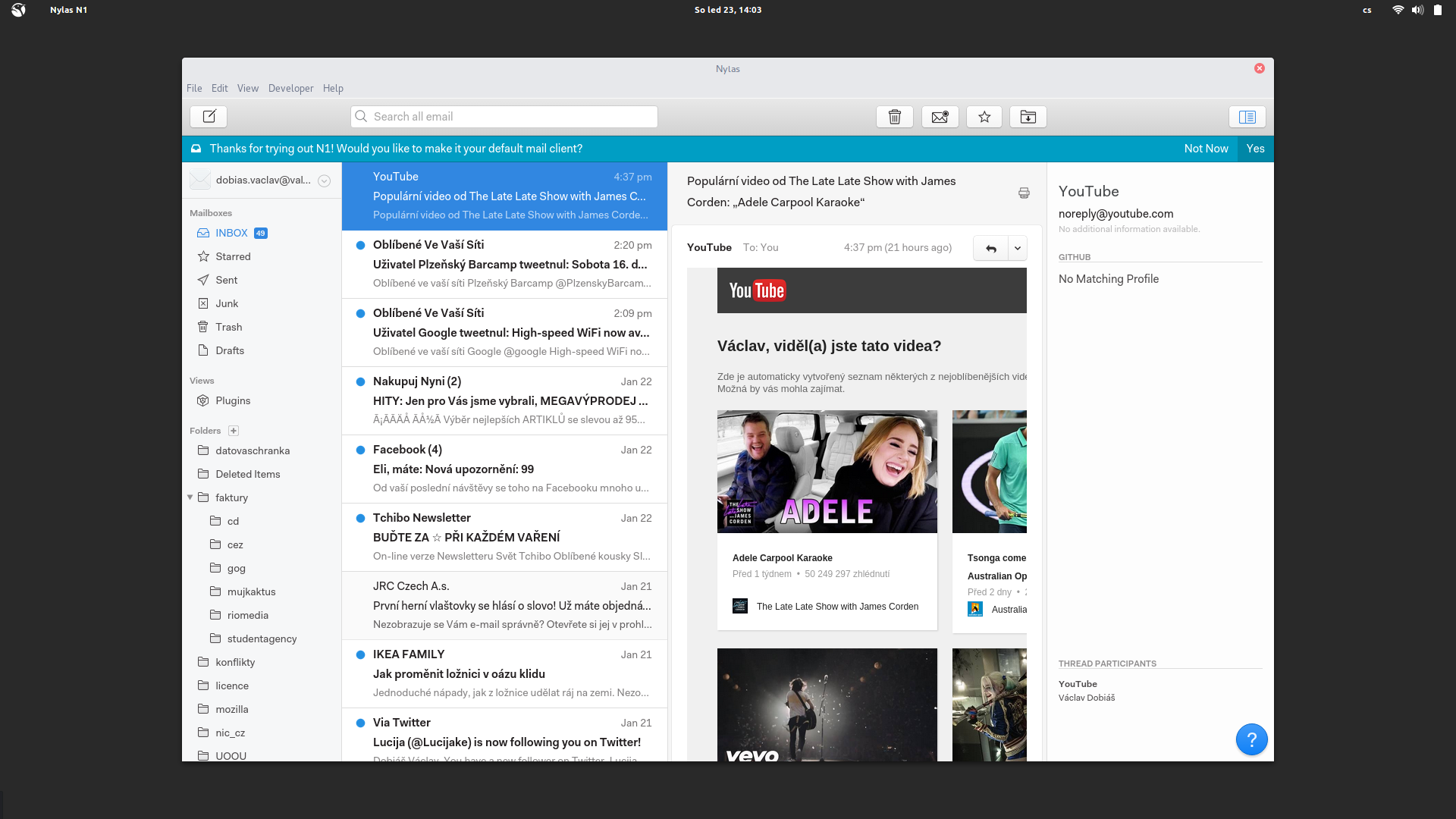
Task: Open The Late Late Show channel link
Action: [837, 607]
